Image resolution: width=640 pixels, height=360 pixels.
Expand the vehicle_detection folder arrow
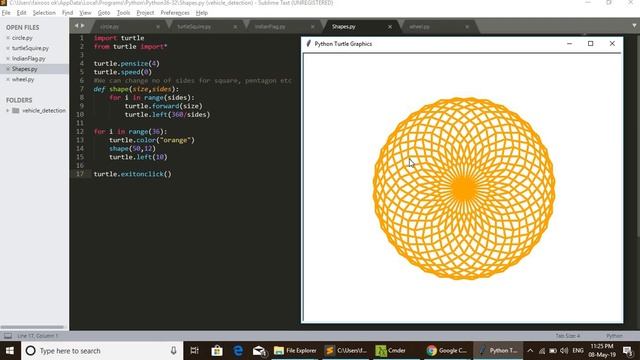[7, 110]
